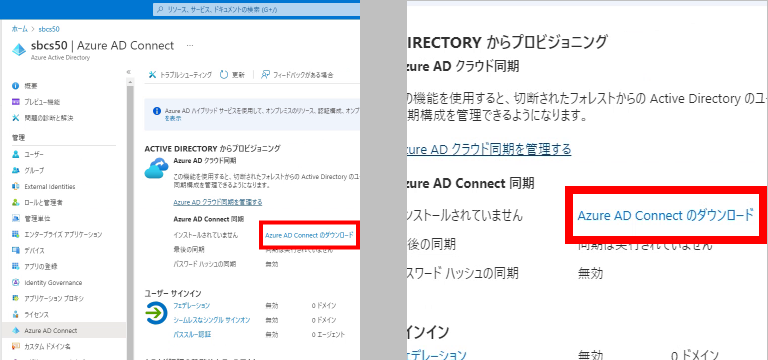
Task: Click the page title sbcs50 | Azure AD Connect
Action: point(102,46)
